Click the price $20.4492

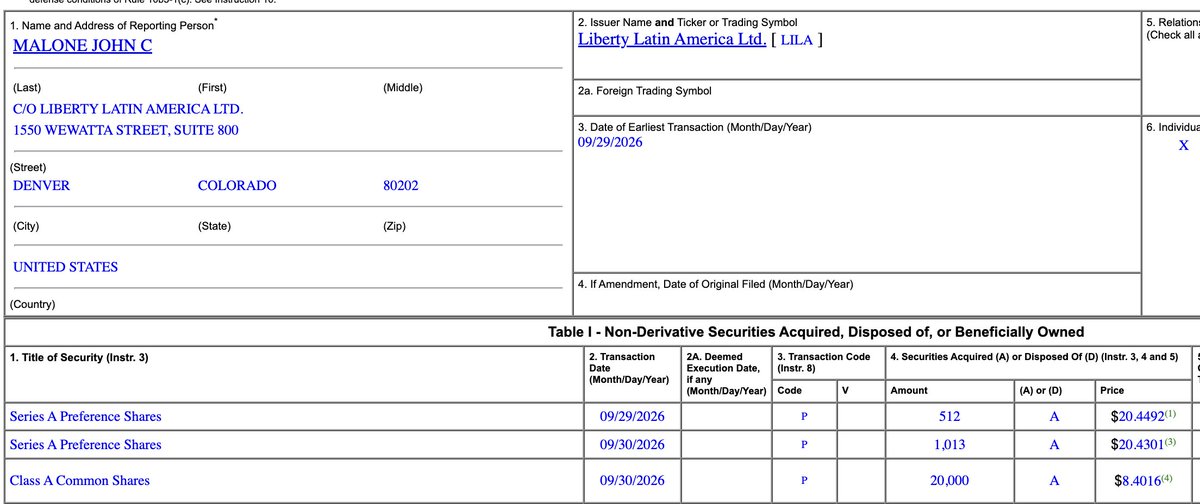pos(1137,416)
